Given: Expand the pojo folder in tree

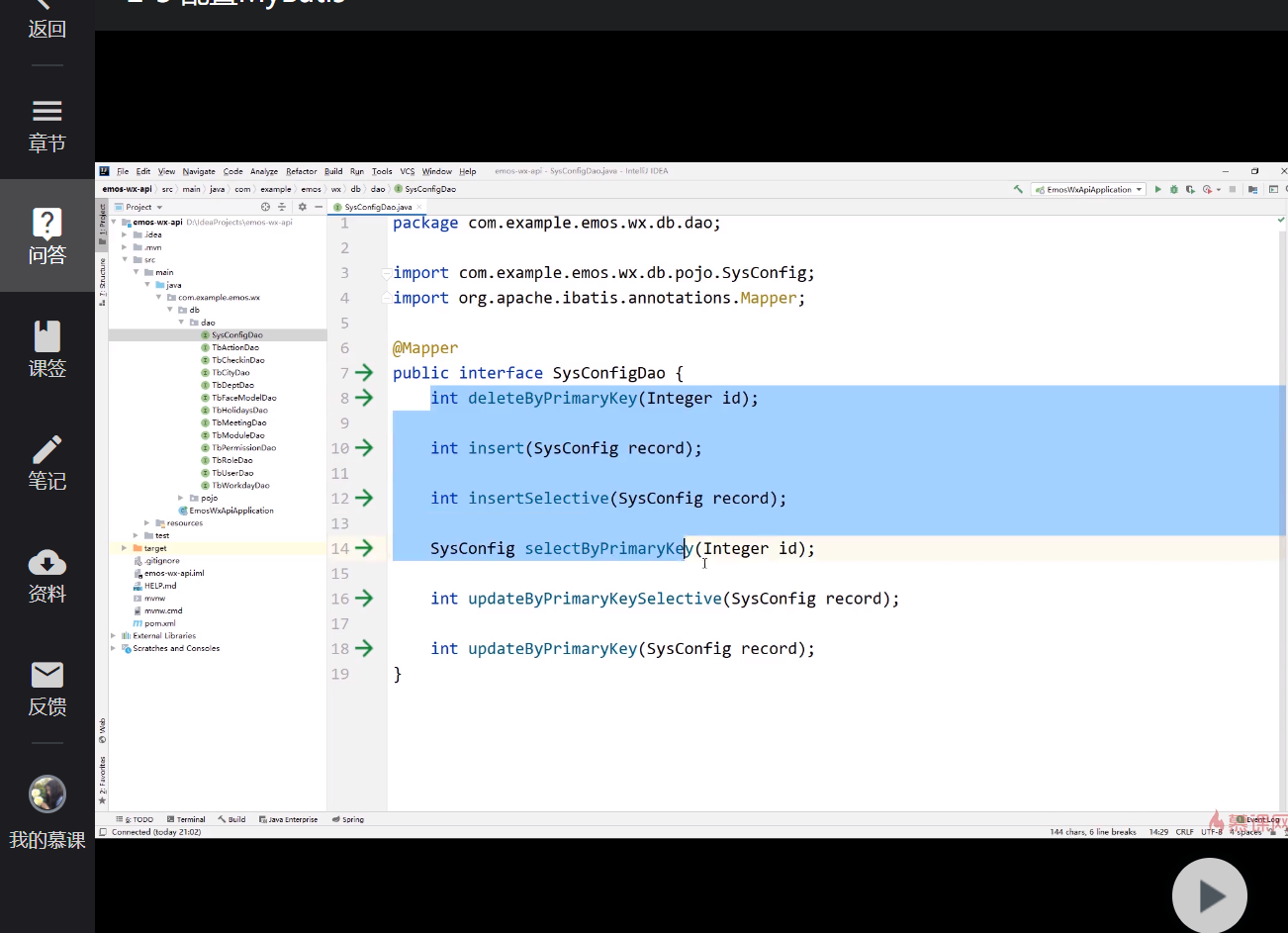Looking at the screenshot, I should tap(181, 498).
